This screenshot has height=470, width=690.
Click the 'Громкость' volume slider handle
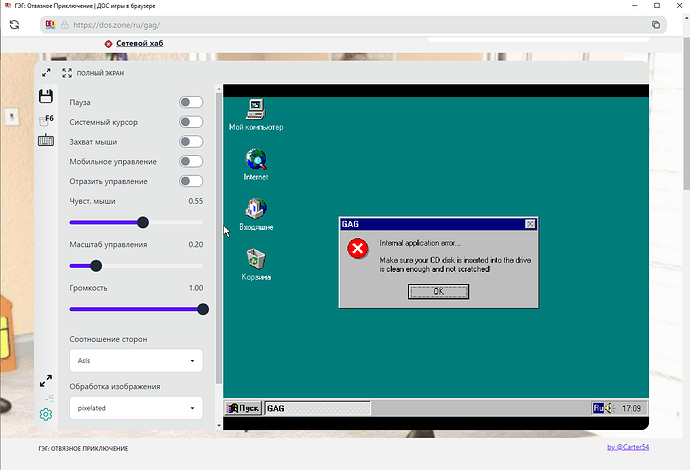(203, 309)
